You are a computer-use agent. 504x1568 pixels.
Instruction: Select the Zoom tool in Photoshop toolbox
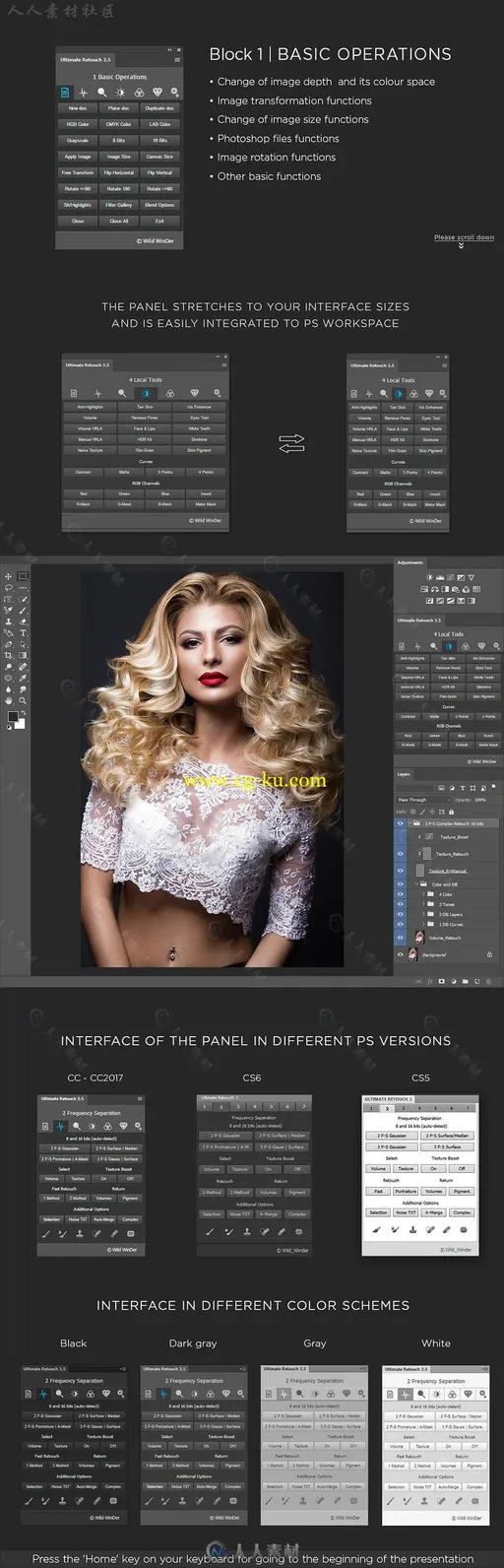(23, 700)
